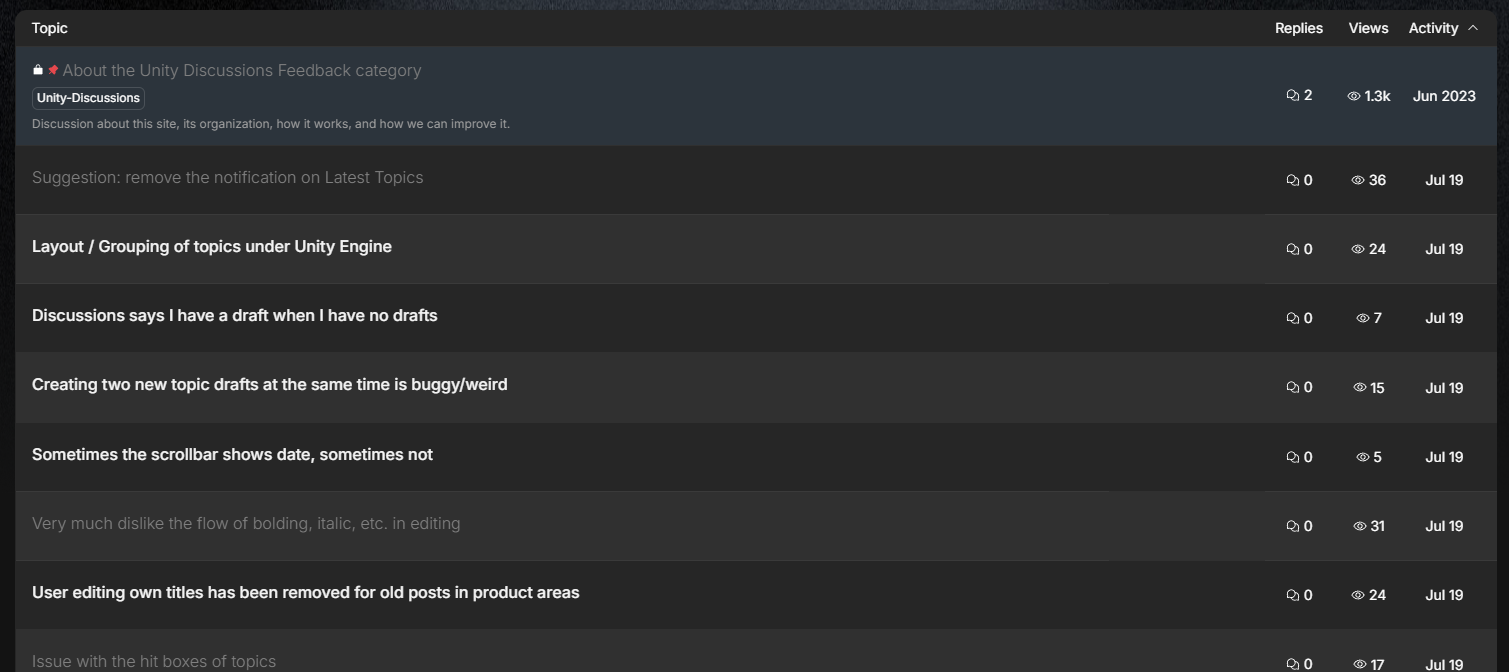The image size is (1509, 672).
Task: Toggle the Activity sort order chevron
Action: click(1473, 28)
